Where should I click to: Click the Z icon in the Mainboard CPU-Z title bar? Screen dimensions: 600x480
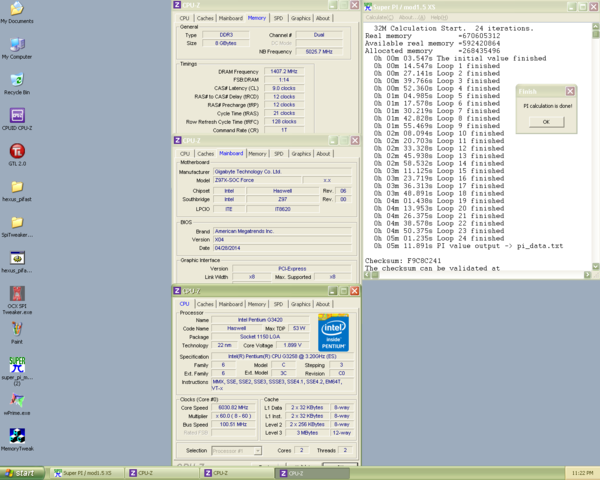point(177,140)
